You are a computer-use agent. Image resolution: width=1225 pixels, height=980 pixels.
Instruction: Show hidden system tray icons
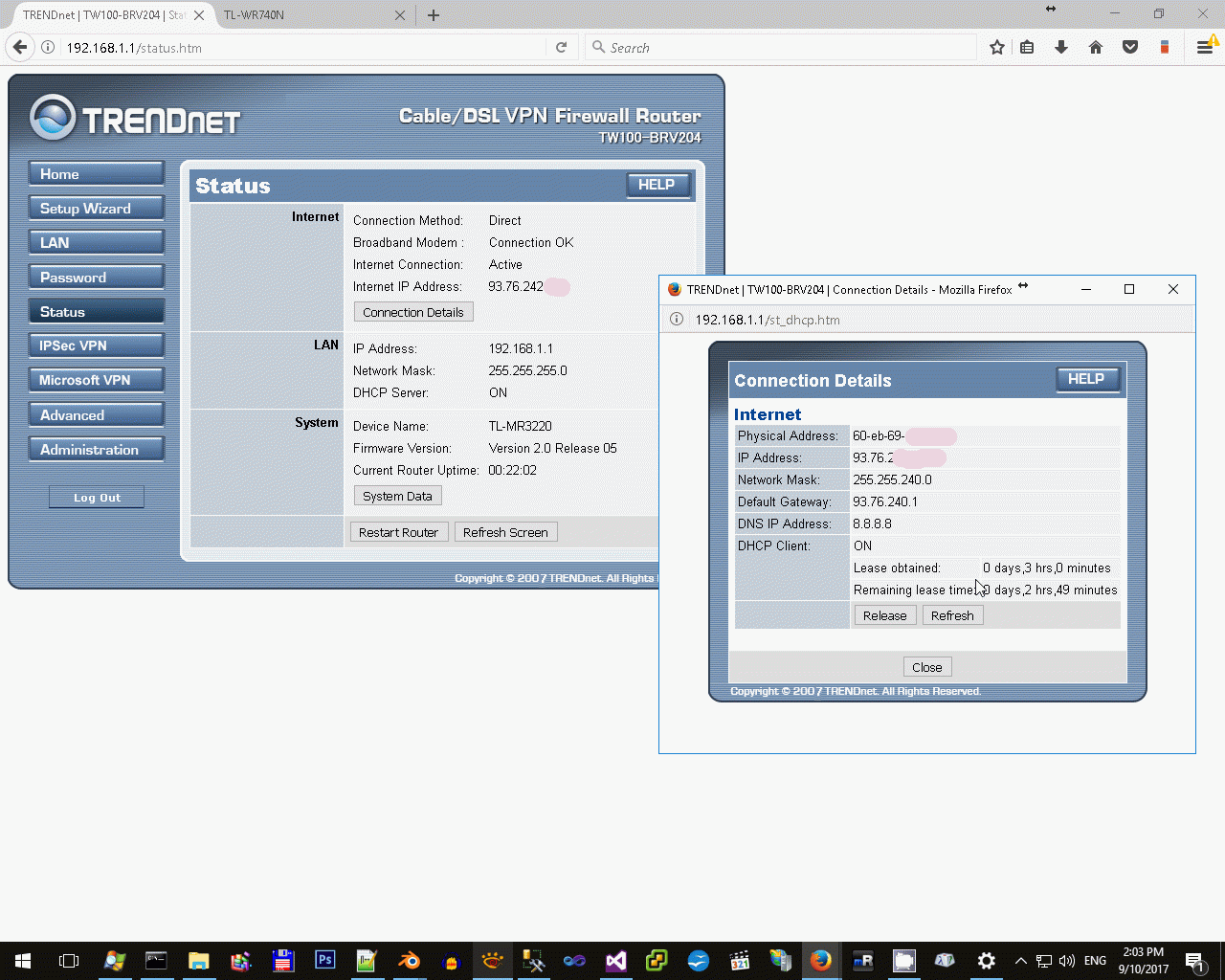(x=1020, y=961)
